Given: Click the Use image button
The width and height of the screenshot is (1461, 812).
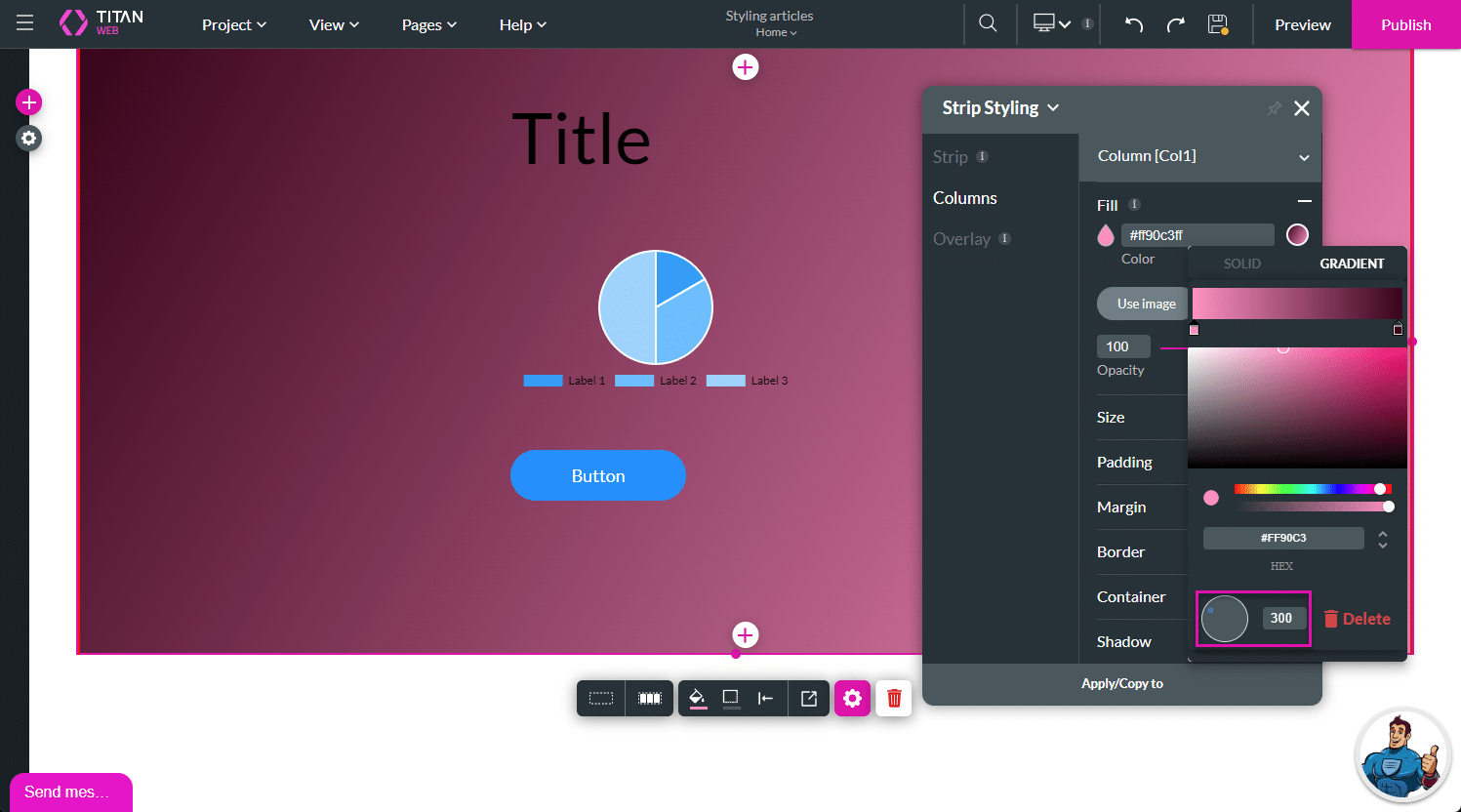Looking at the screenshot, I should [x=1146, y=304].
